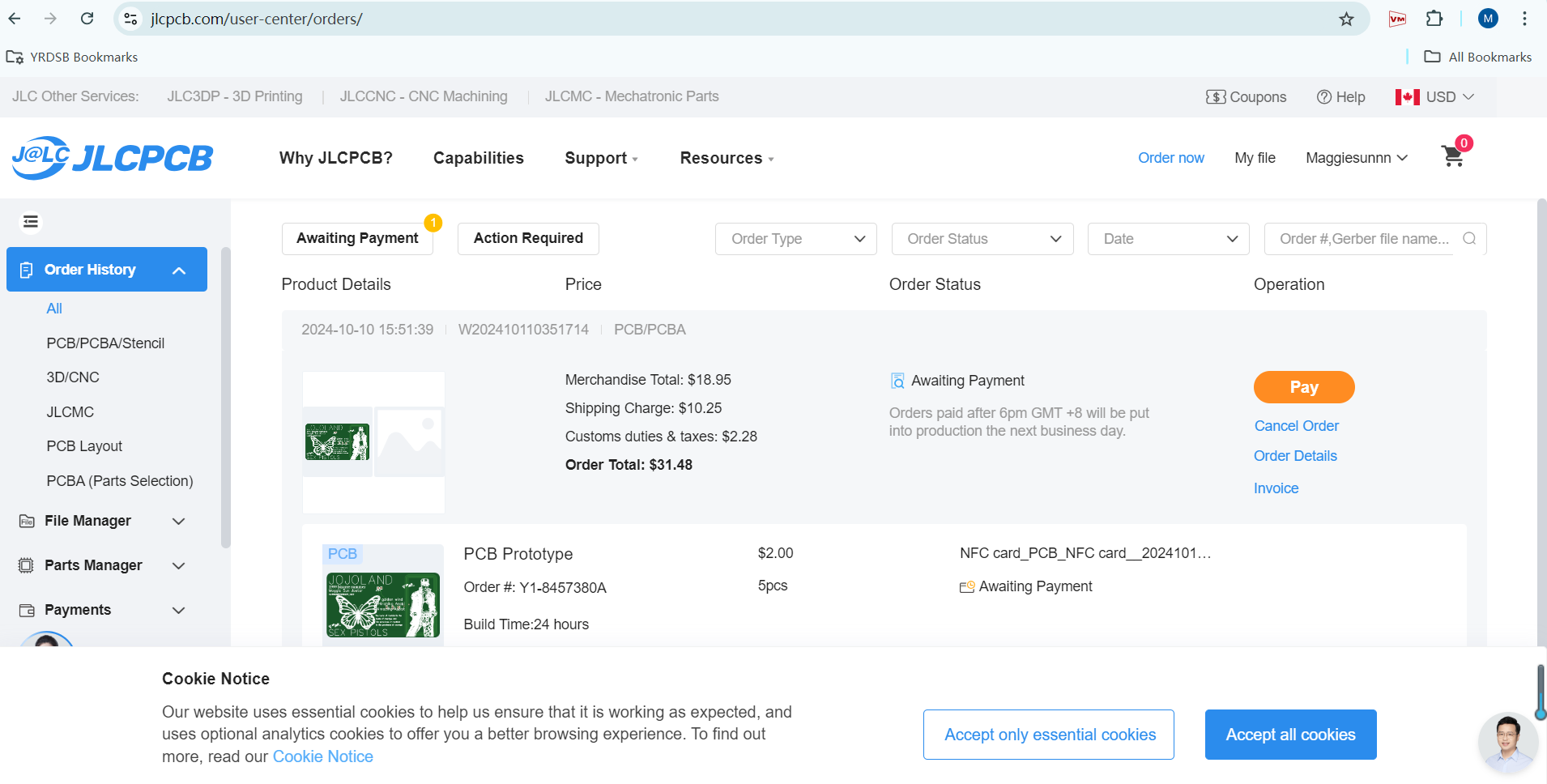Open the Resources menu
The height and width of the screenshot is (784, 1547).
coord(727,158)
